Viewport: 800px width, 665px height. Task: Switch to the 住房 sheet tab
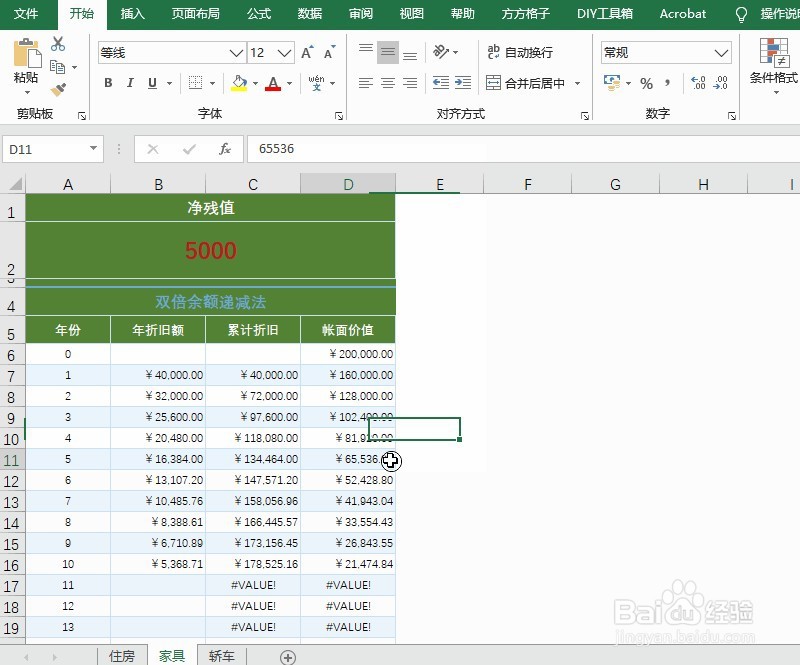coord(121,656)
